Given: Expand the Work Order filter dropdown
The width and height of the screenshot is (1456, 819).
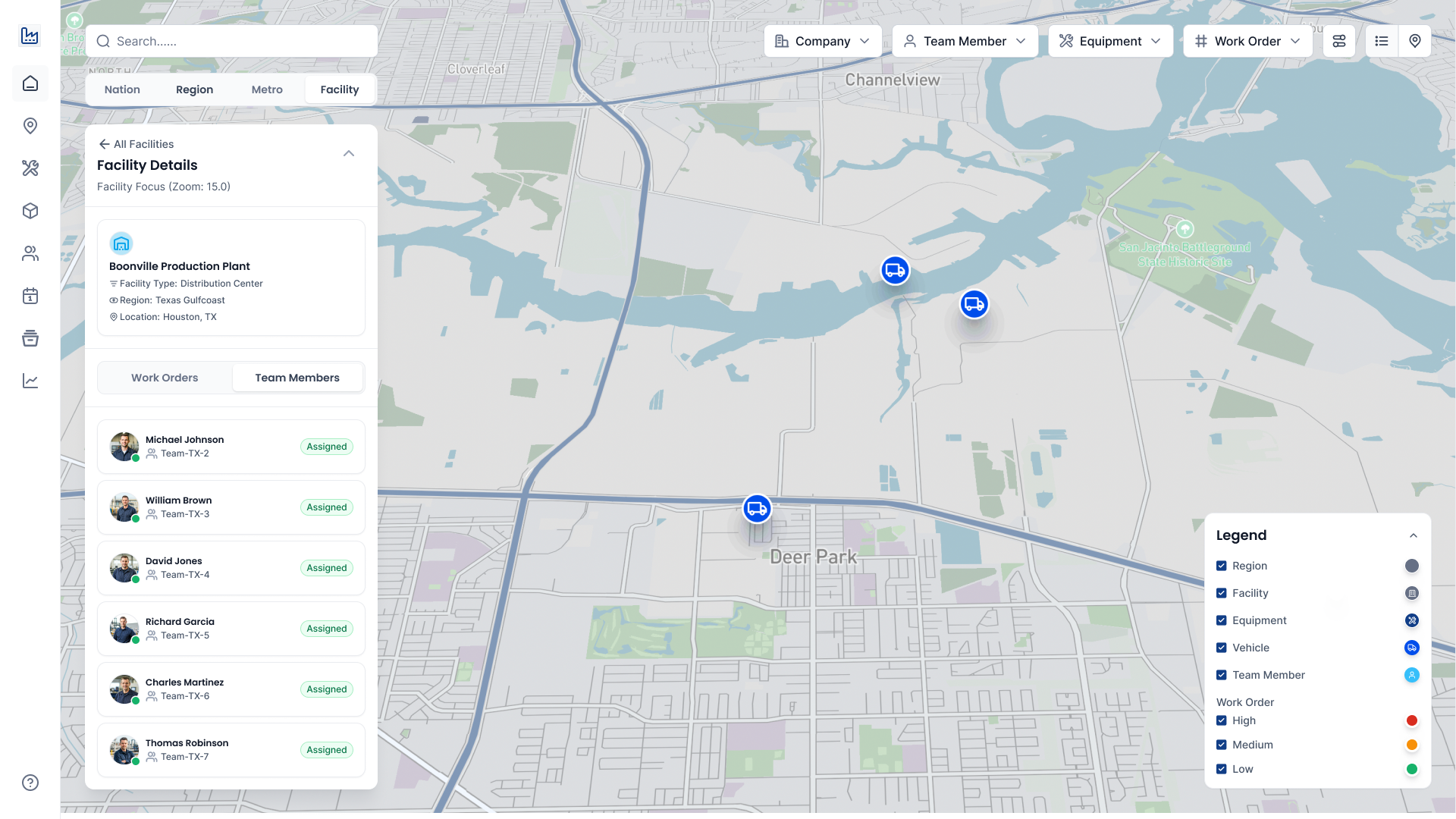Looking at the screenshot, I should 1247,41.
